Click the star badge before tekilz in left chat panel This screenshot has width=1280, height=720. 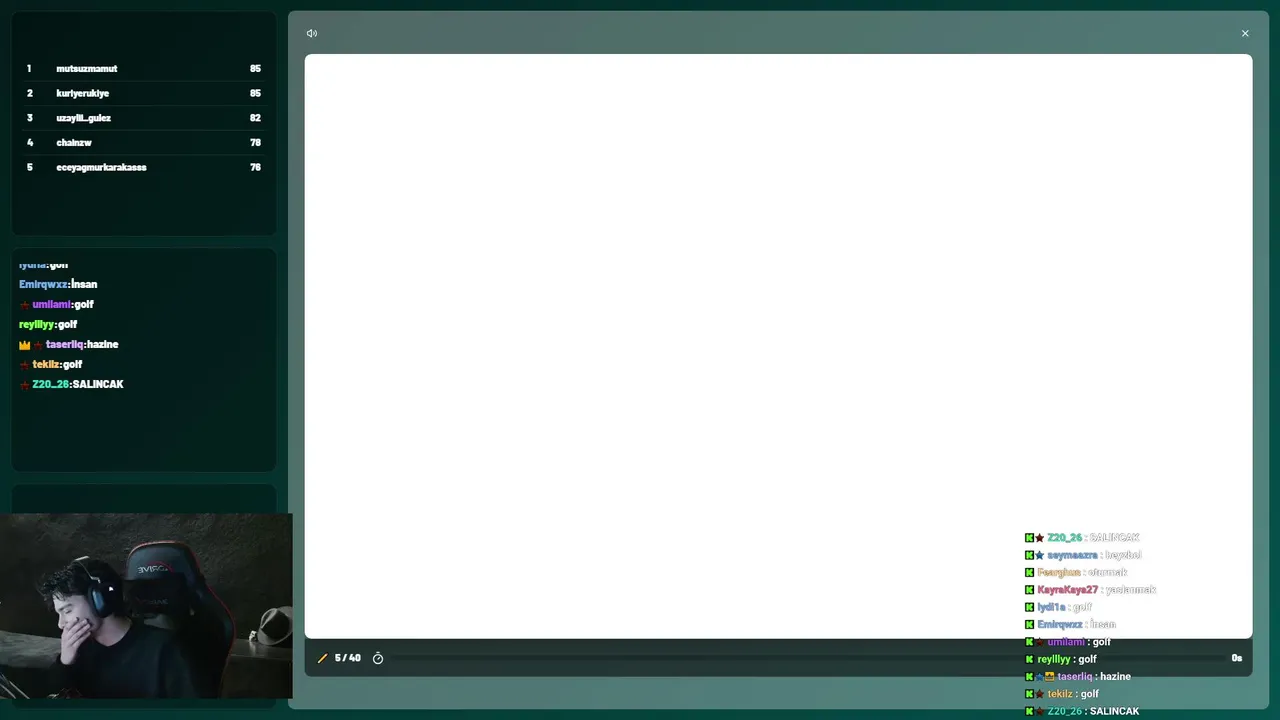click(24, 365)
